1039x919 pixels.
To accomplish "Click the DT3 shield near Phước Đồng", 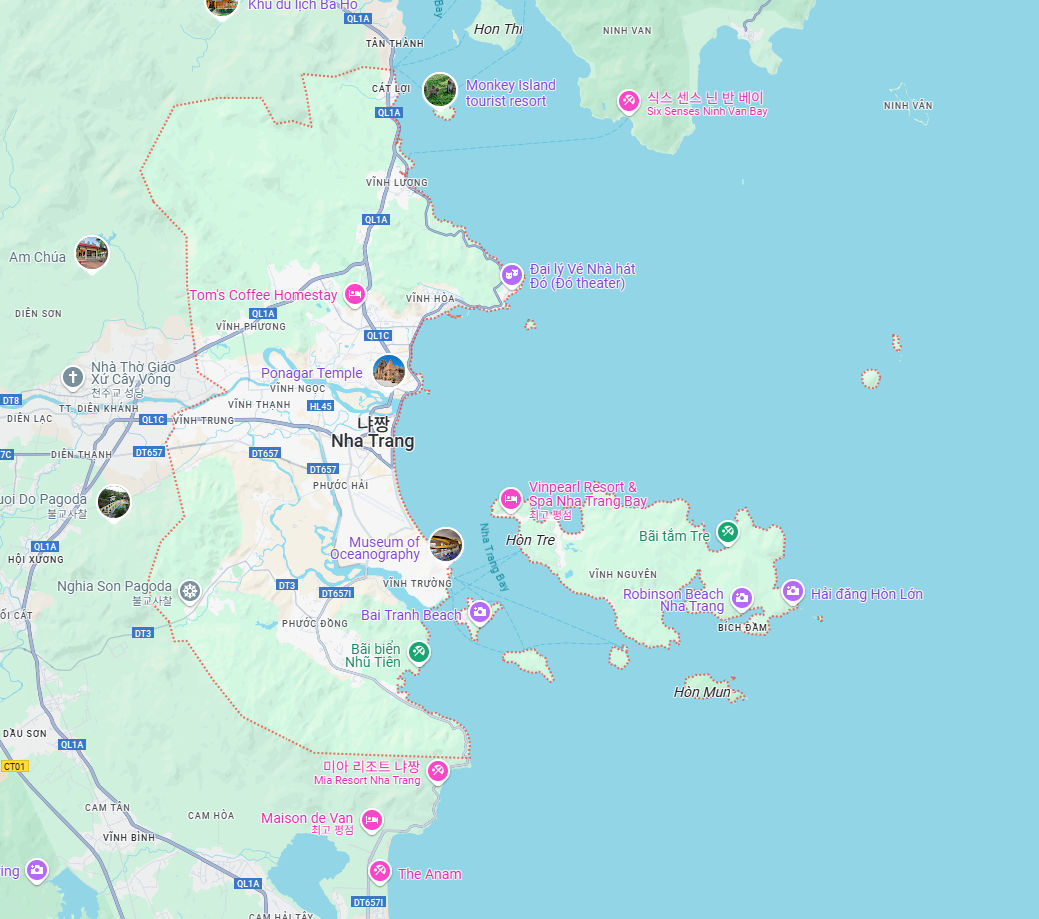I will (287, 585).
